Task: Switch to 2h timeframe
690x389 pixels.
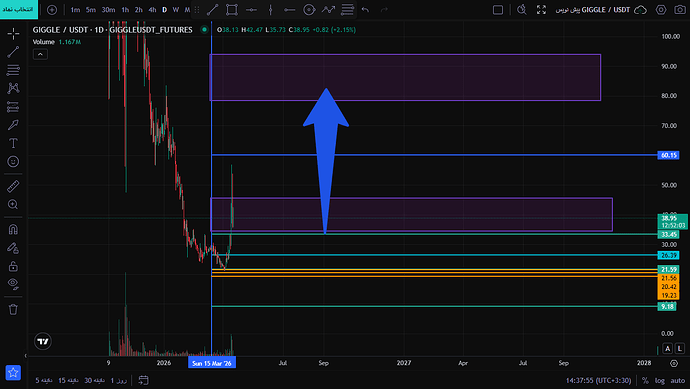Action: coord(139,10)
